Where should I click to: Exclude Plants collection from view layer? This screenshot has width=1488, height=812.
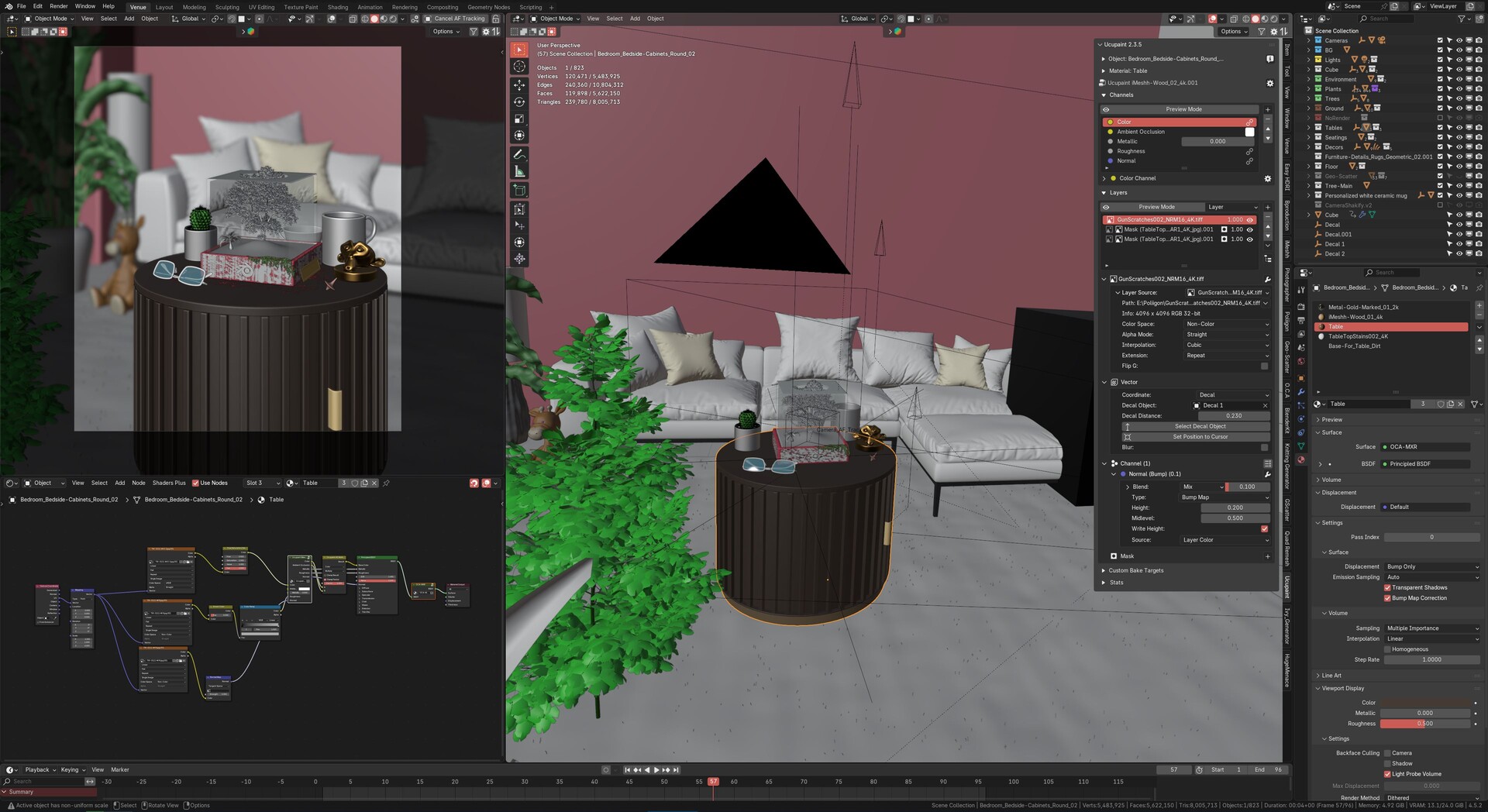tap(1440, 89)
